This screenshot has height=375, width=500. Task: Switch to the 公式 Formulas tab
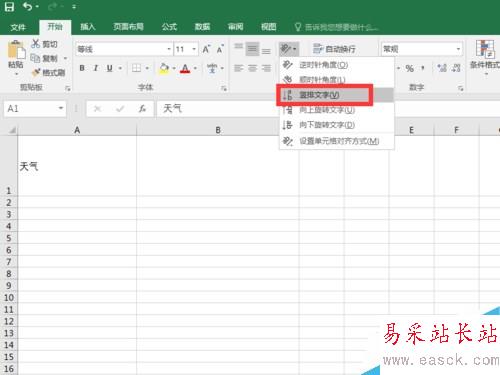[x=169, y=27]
